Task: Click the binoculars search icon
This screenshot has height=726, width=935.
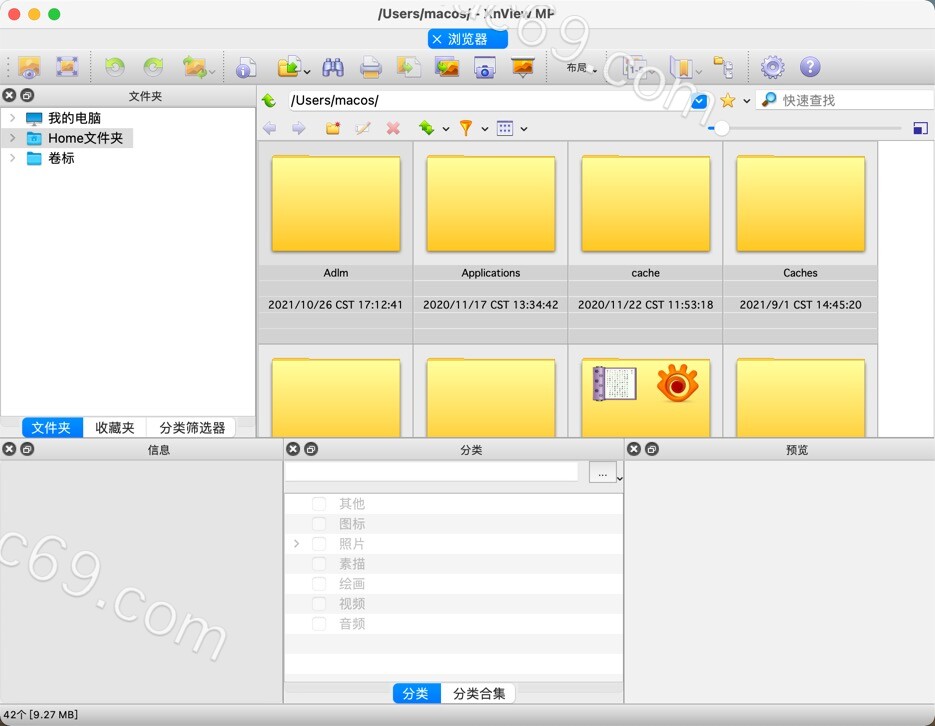Action: [333, 67]
